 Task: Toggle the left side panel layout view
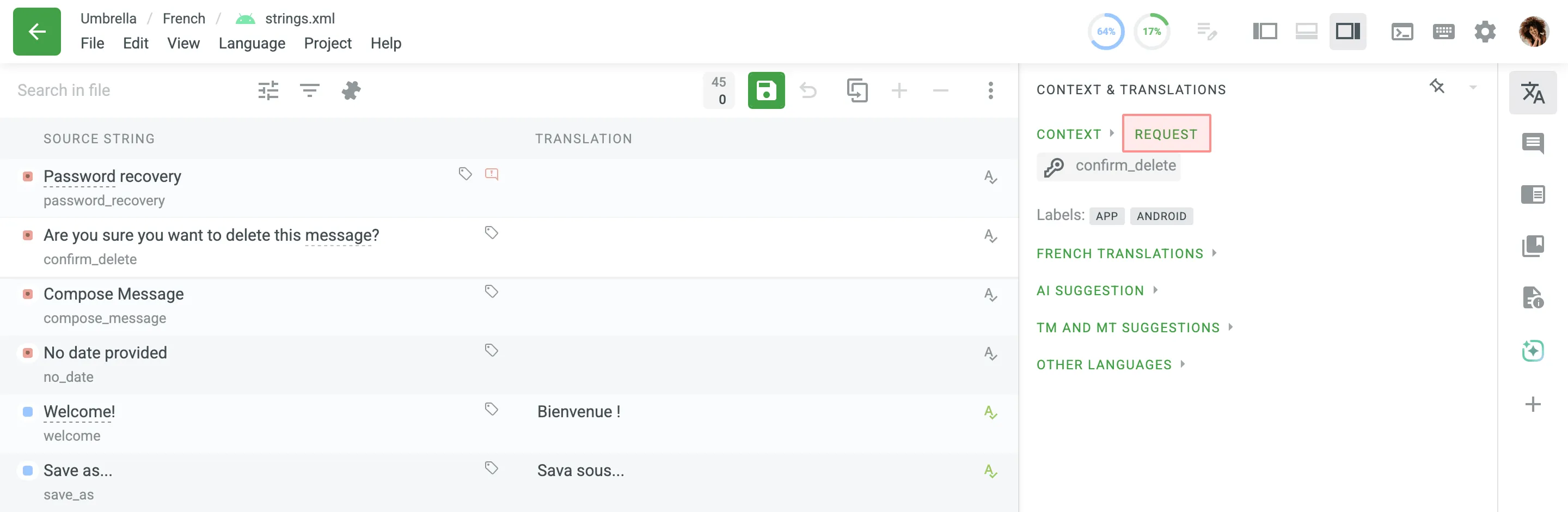1264,32
